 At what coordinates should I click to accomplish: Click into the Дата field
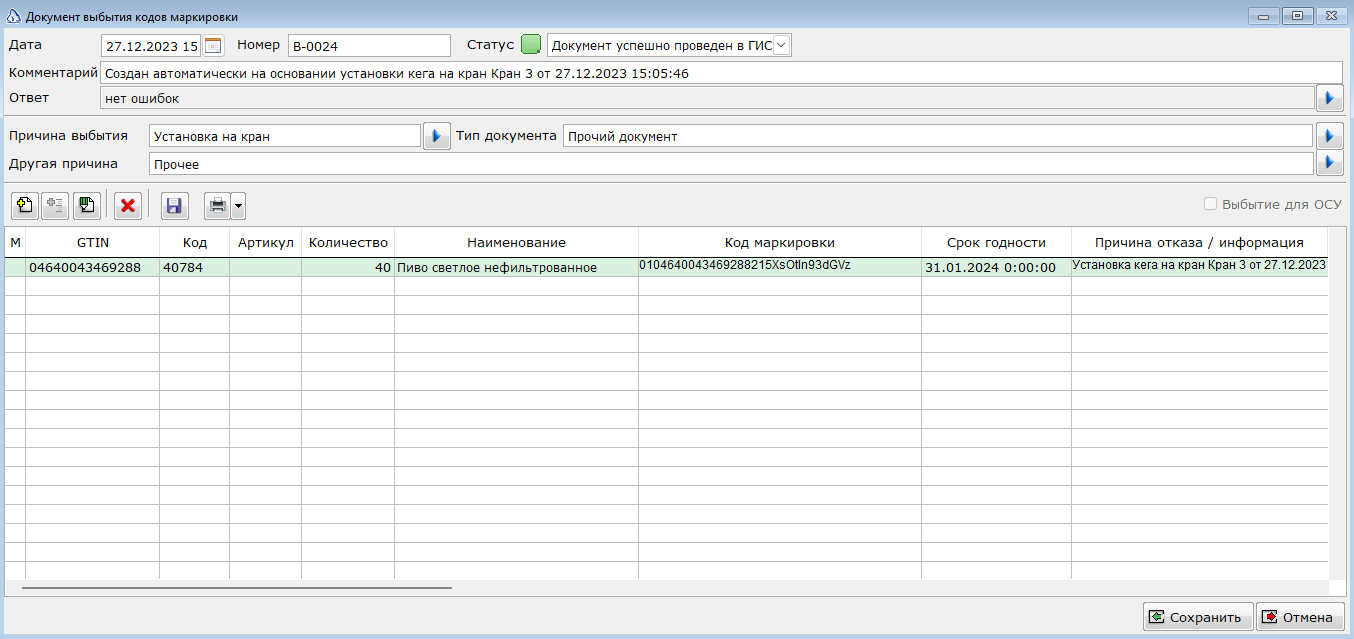pos(151,45)
